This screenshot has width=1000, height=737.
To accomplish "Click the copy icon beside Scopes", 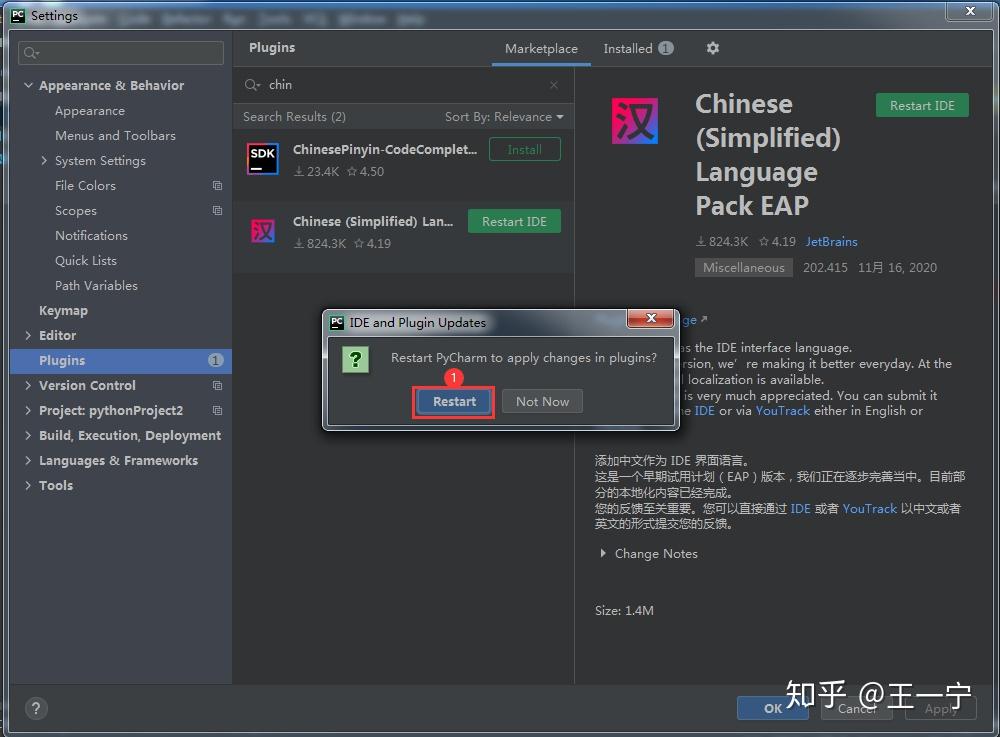I will [217, 210].
